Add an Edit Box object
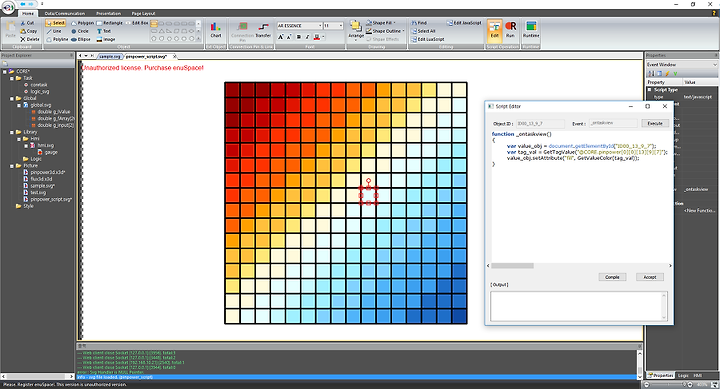 click(137, 23)
